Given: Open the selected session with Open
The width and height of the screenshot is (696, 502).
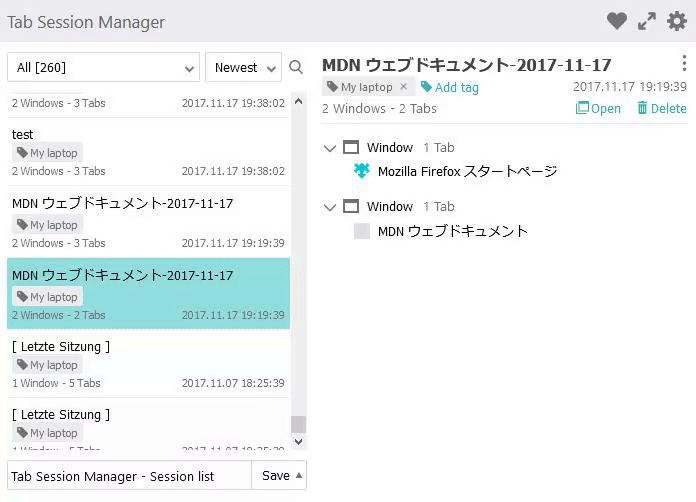Looking at the screenshot, I should pyautogui.click(x=598, y=108).
